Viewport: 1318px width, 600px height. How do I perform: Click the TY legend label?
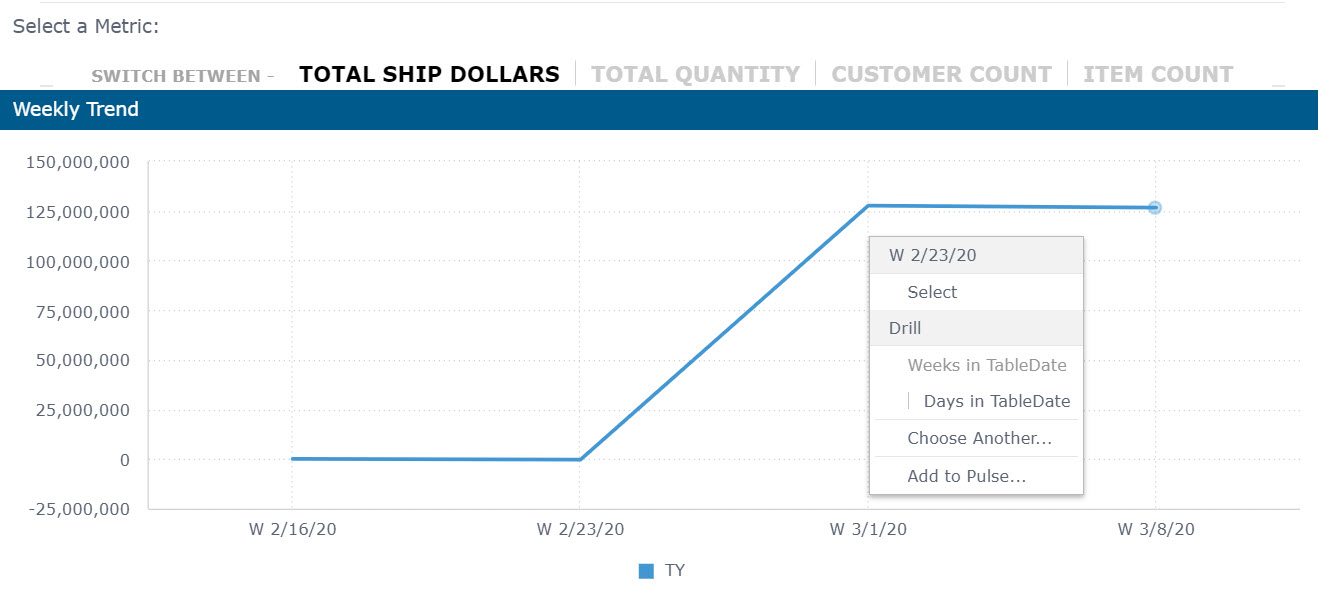click(675, 570)
